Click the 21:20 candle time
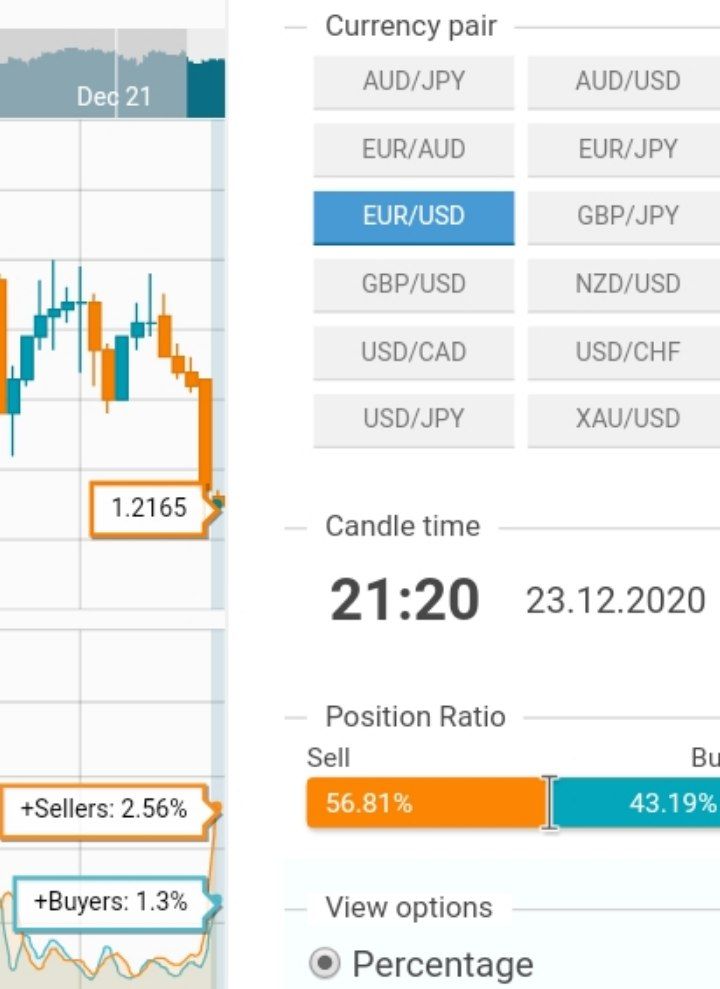The width and height of the screenshot is (720, 989). tap(405, 600)
